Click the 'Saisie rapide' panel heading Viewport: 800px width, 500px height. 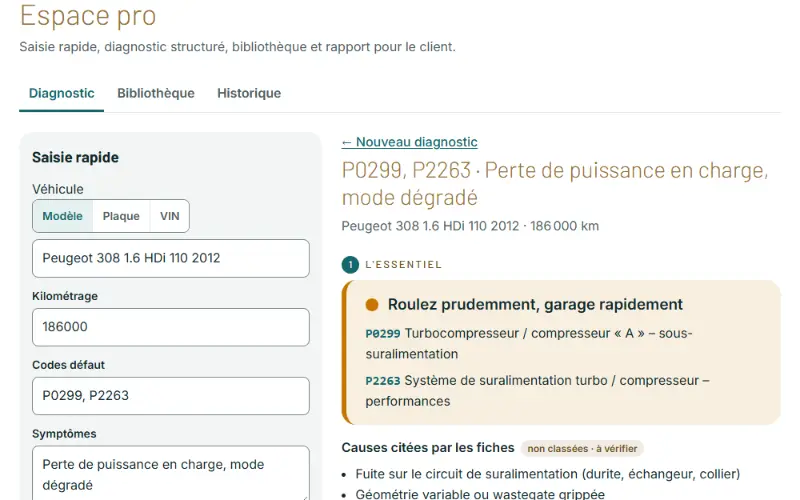point(75,158)
